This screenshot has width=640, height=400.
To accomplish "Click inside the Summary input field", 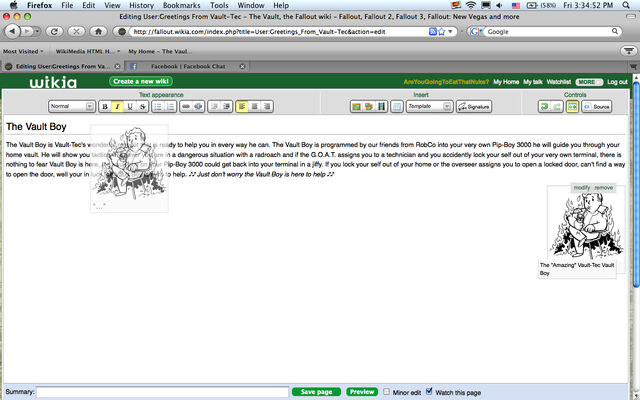I will [162, 392].
